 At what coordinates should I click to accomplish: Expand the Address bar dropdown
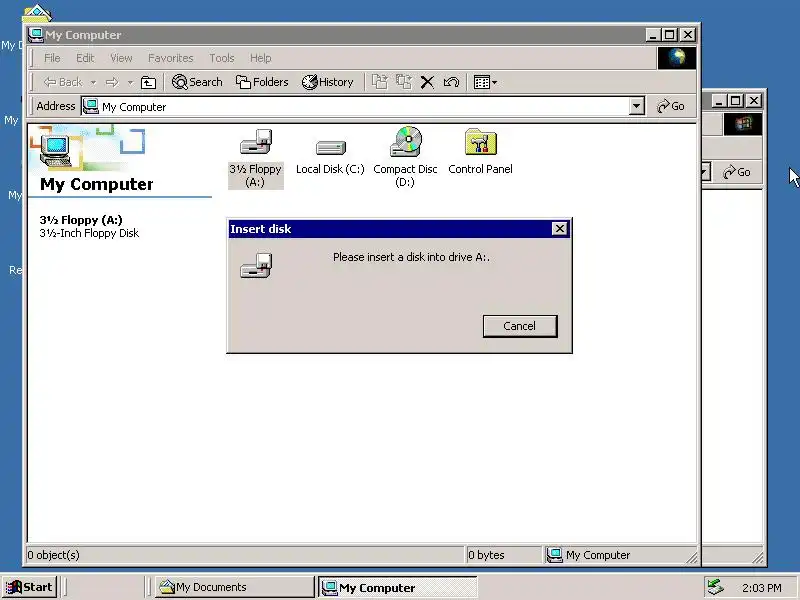(636, 106)
